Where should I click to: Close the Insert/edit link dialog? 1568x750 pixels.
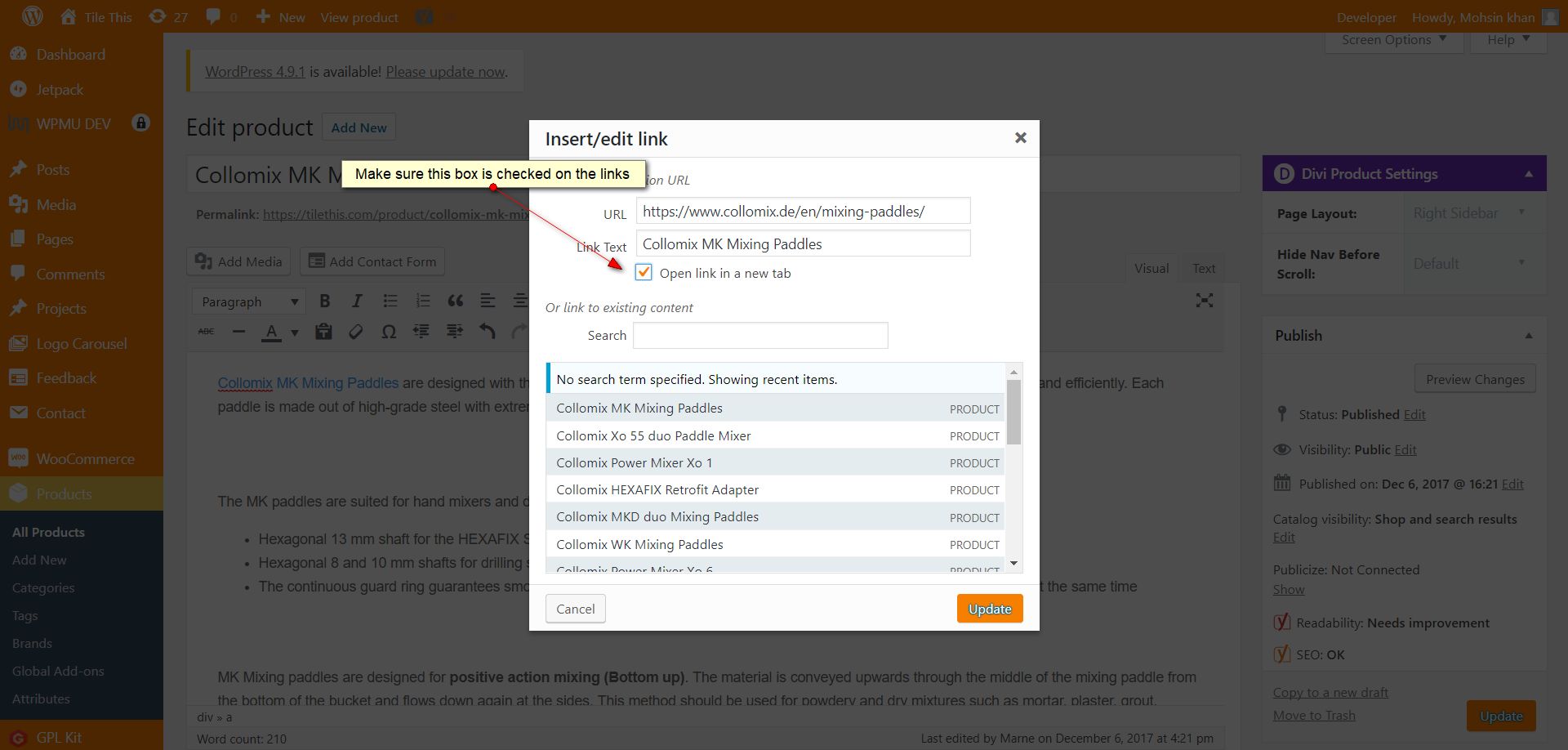(1020, 138)
